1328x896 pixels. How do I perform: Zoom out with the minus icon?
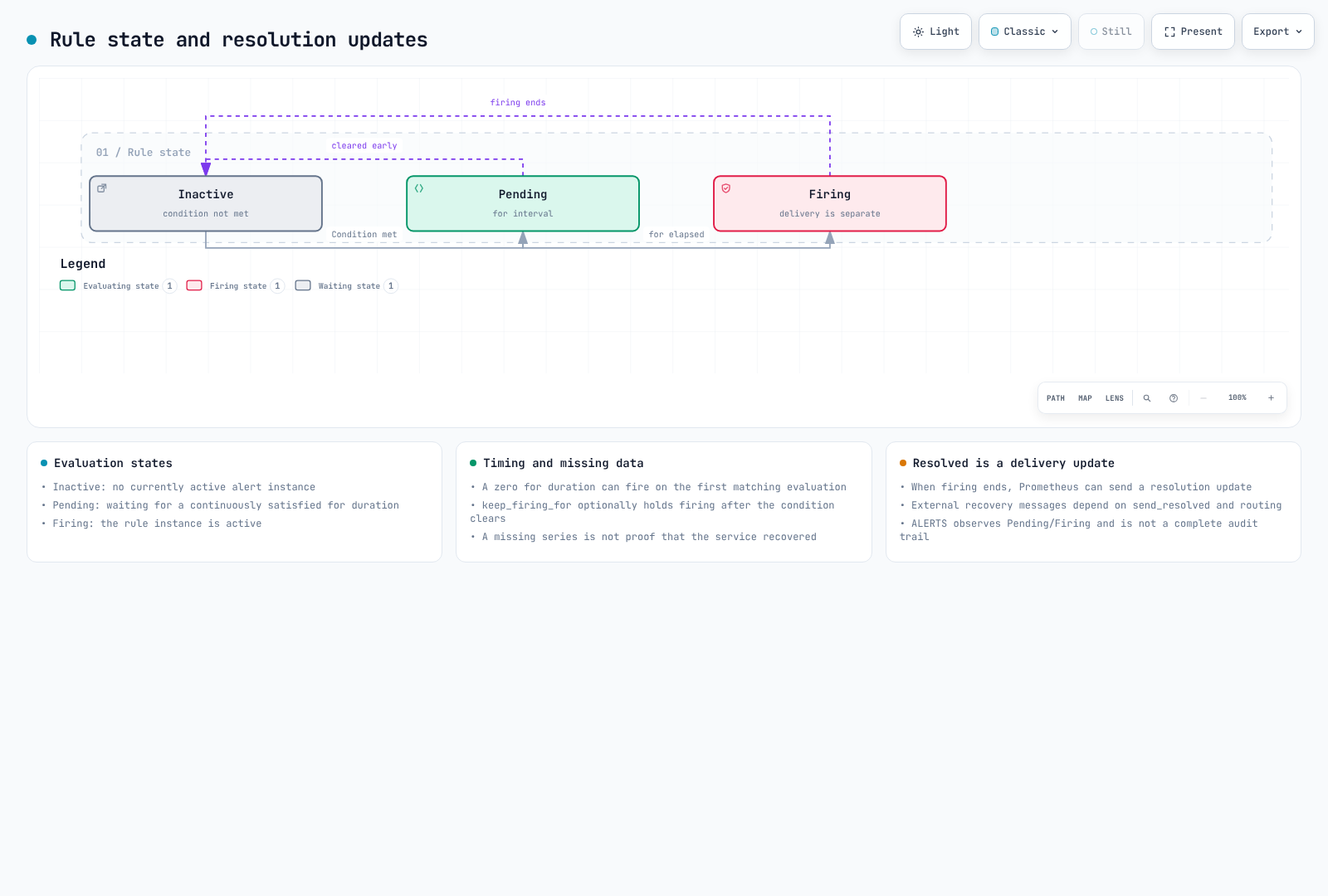pos(1203,398)
